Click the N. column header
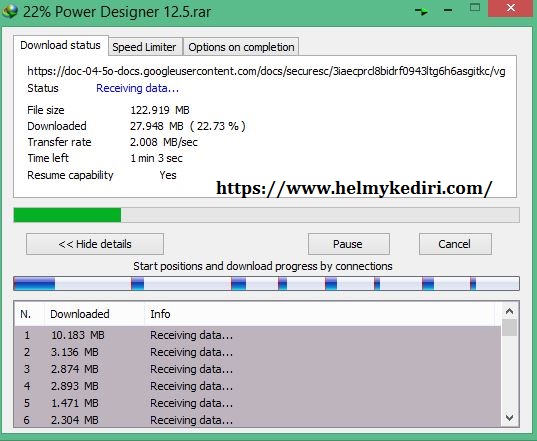Viewport: 537px width, 441px height. (29, 314)
